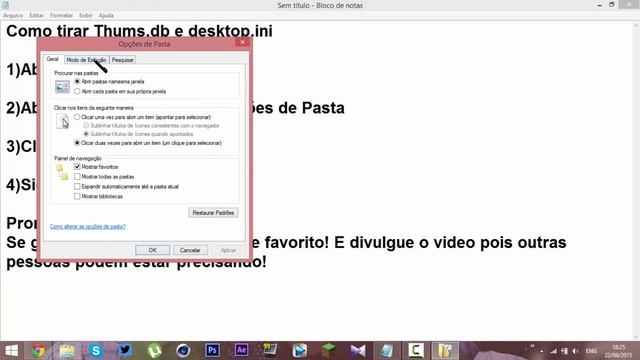Viewport: 640px width, 360px height.
Task: Switch to the Folder Options taskbar item
Action: (x=445, y=351)
